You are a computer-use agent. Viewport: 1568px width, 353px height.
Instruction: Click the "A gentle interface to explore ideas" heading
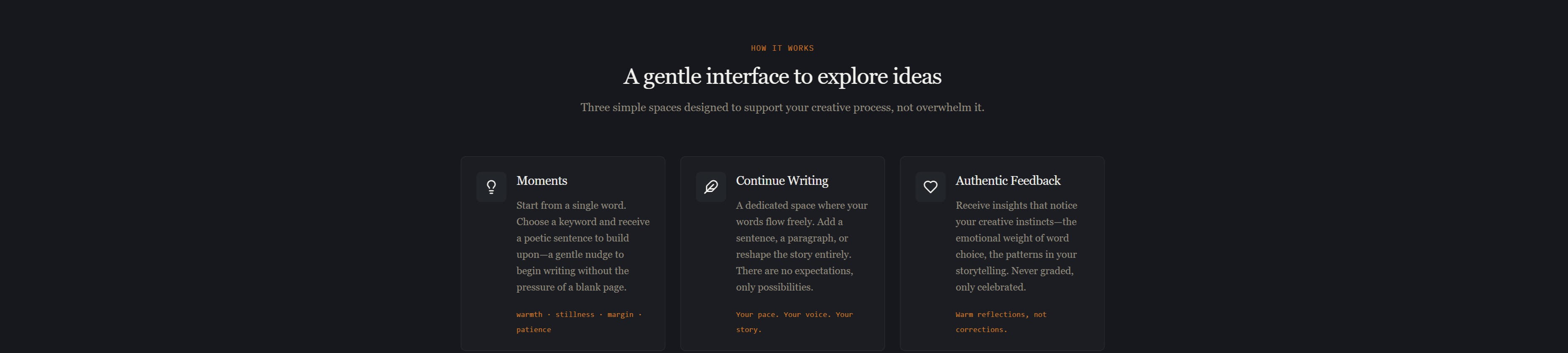tap(782, 77)
